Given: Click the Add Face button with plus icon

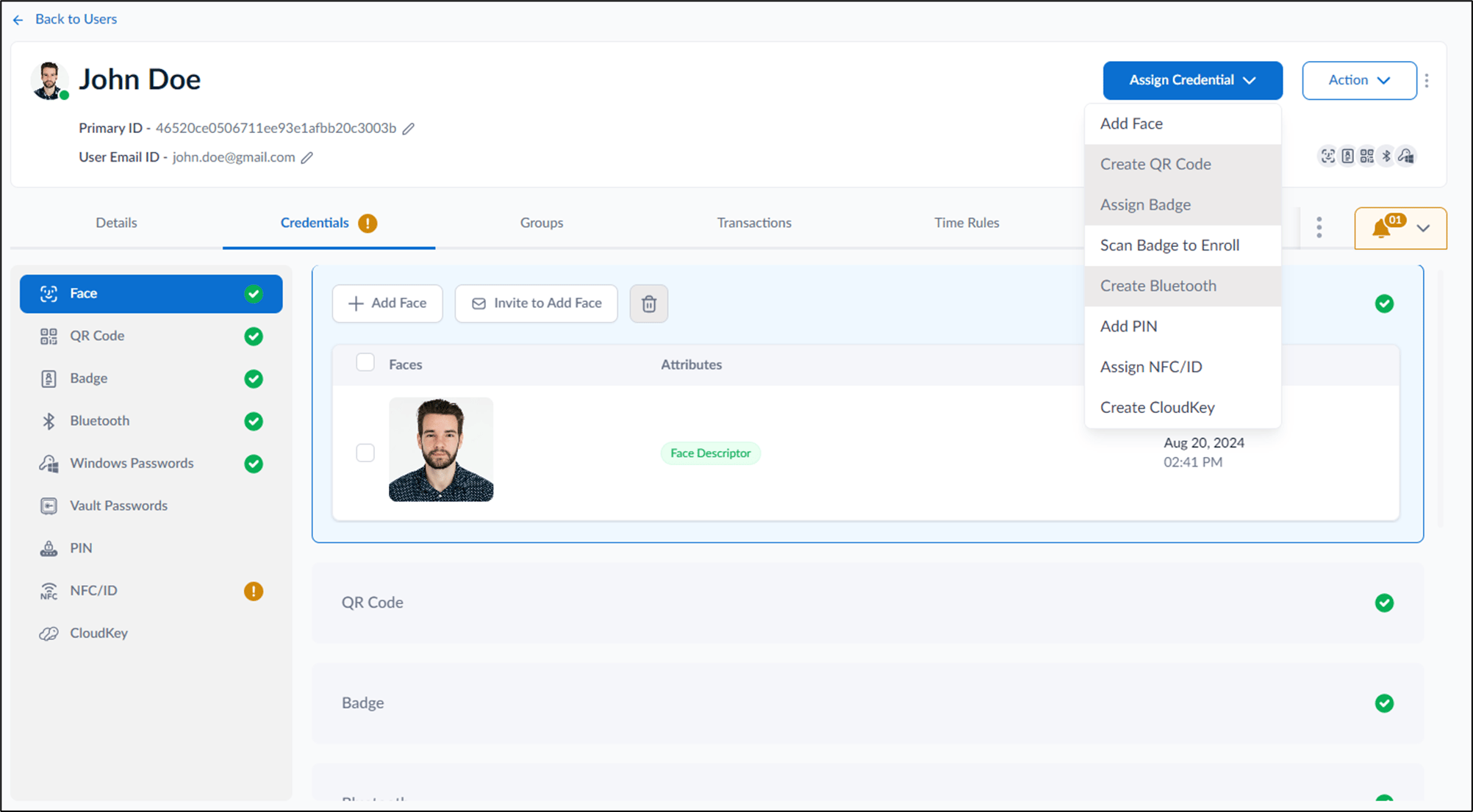Looking at the screenshot, I should tap(387, 303).
